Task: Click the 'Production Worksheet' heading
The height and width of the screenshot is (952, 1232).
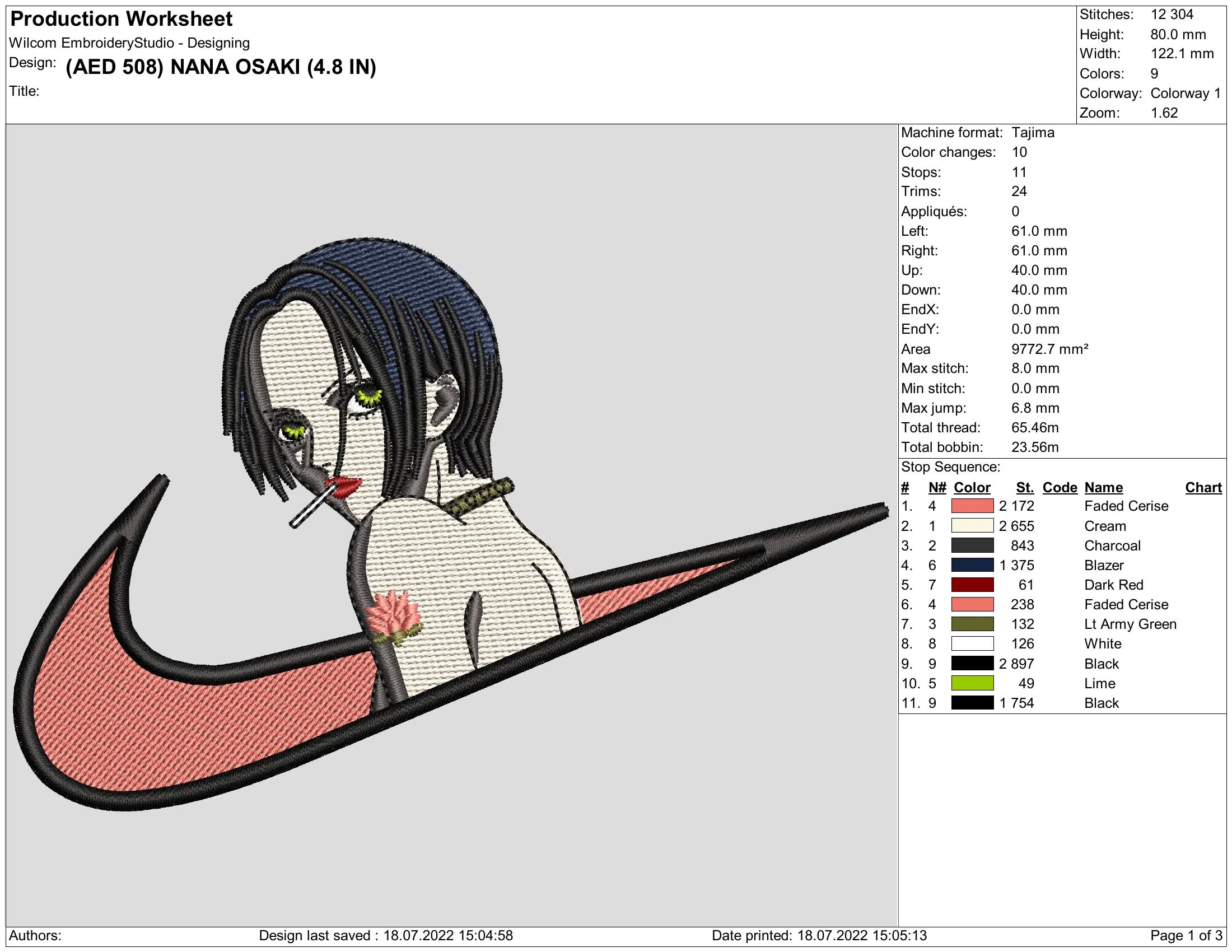Action: click(122, 19)
